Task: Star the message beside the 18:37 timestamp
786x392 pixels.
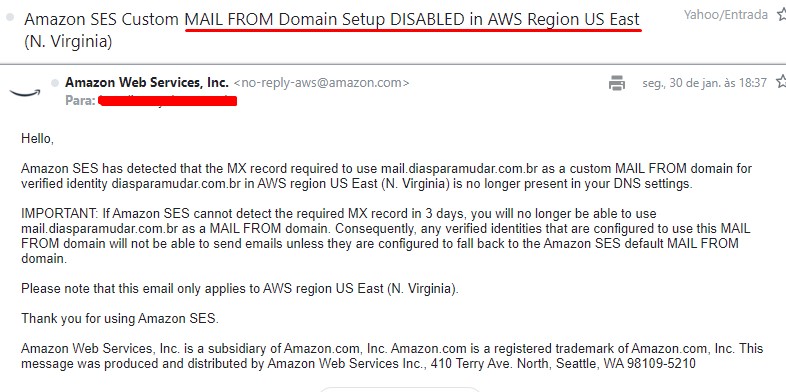Action: click(x=781, y=82)
